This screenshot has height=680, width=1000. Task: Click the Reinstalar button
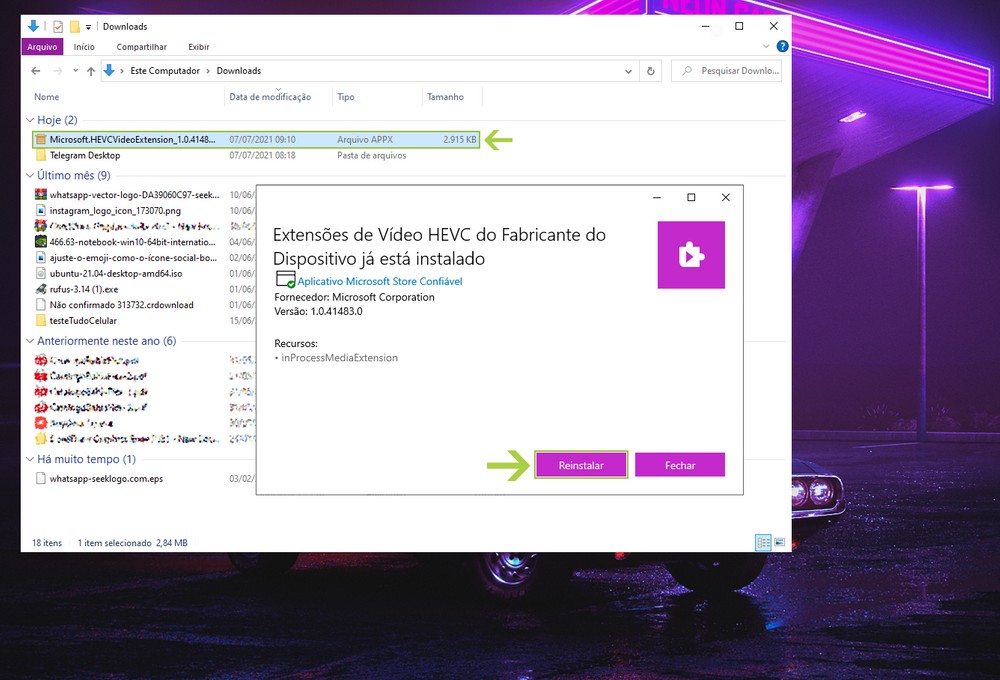point(581,465)
